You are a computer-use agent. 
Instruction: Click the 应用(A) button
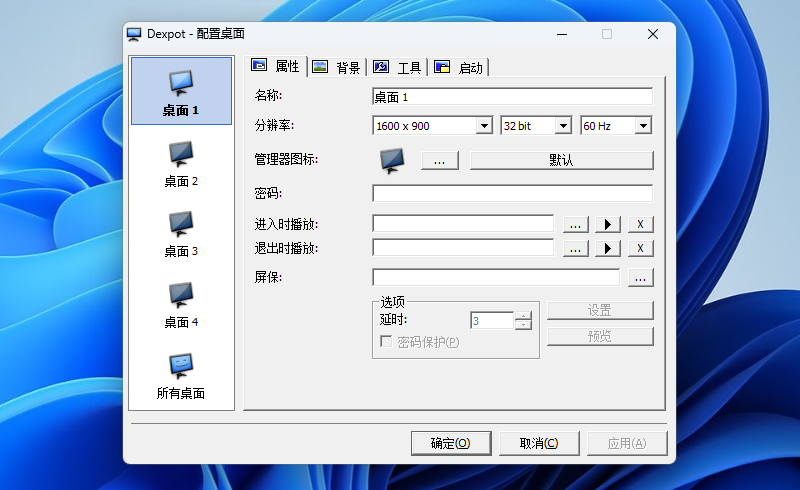627,443
